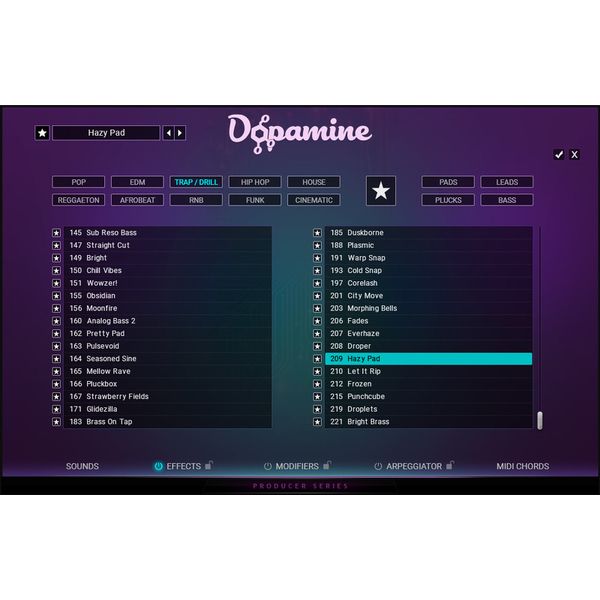
Task: Filter presets by RNB
Action: tap(196, 200)
